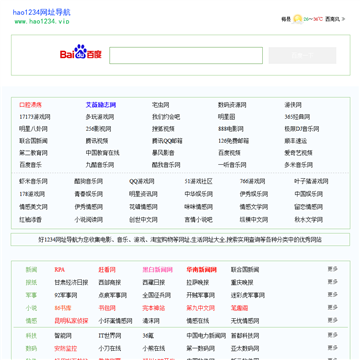Screen dimensions: 360x360
Task: Open the 创世中文网 link
Action: [x=143, y=220]
